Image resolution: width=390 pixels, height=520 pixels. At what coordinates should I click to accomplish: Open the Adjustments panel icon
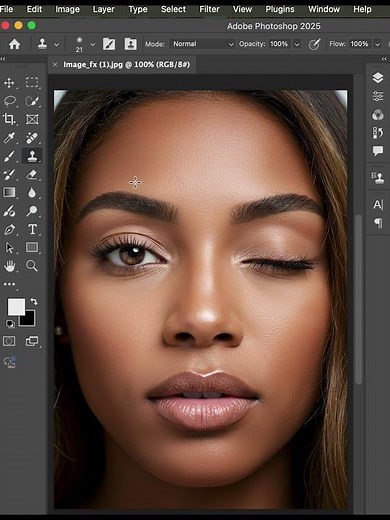pyautogui.click(x=378, y=96)
